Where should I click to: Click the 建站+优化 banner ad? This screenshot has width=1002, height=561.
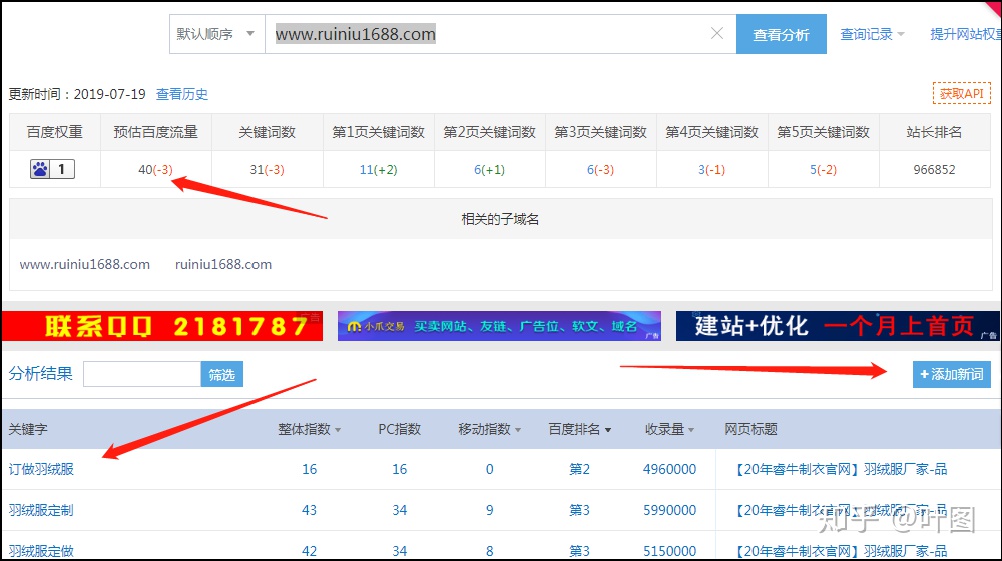tap(837, 326)
